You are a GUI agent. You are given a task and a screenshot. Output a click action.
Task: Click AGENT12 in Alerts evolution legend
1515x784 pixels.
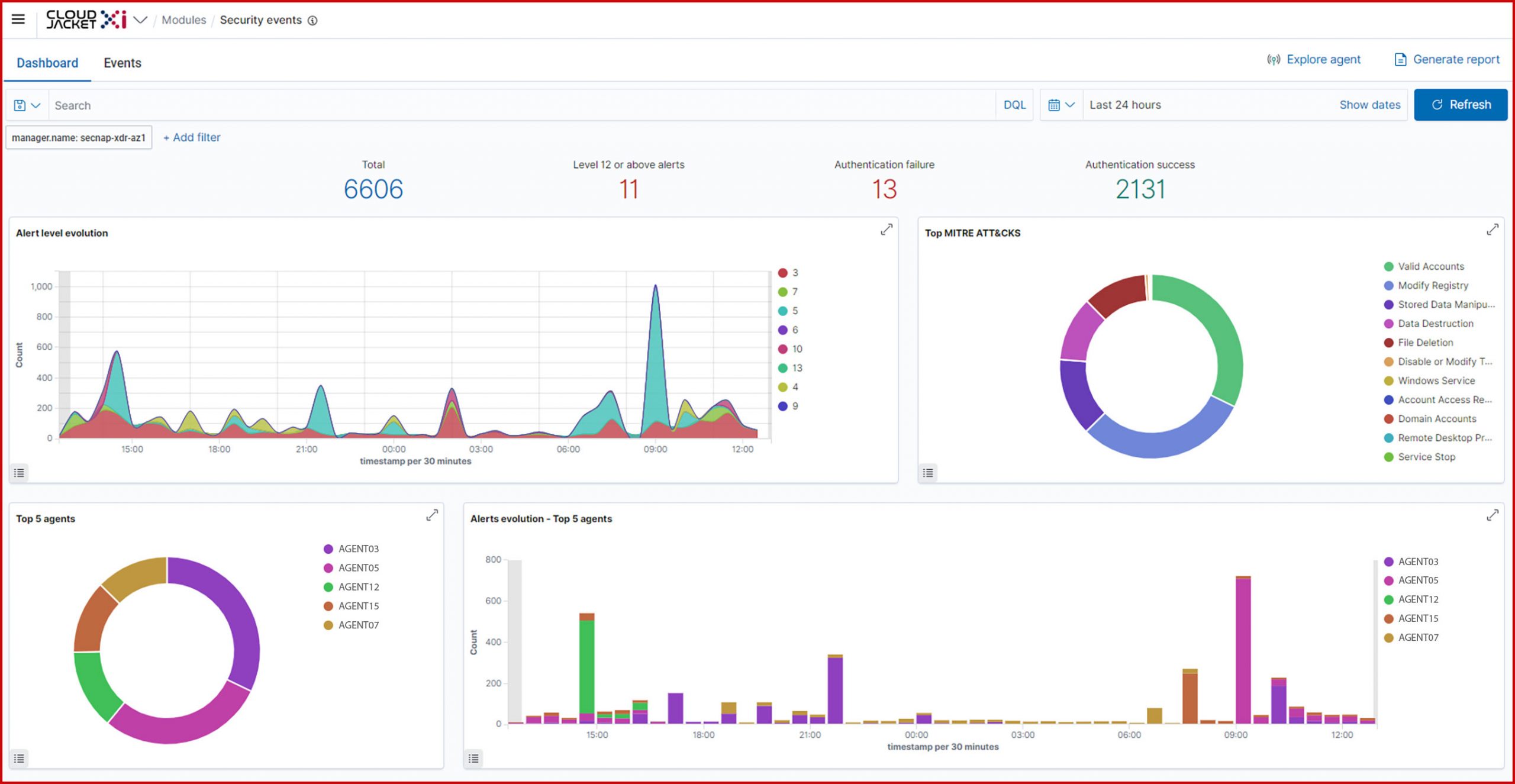(1411, 599)
